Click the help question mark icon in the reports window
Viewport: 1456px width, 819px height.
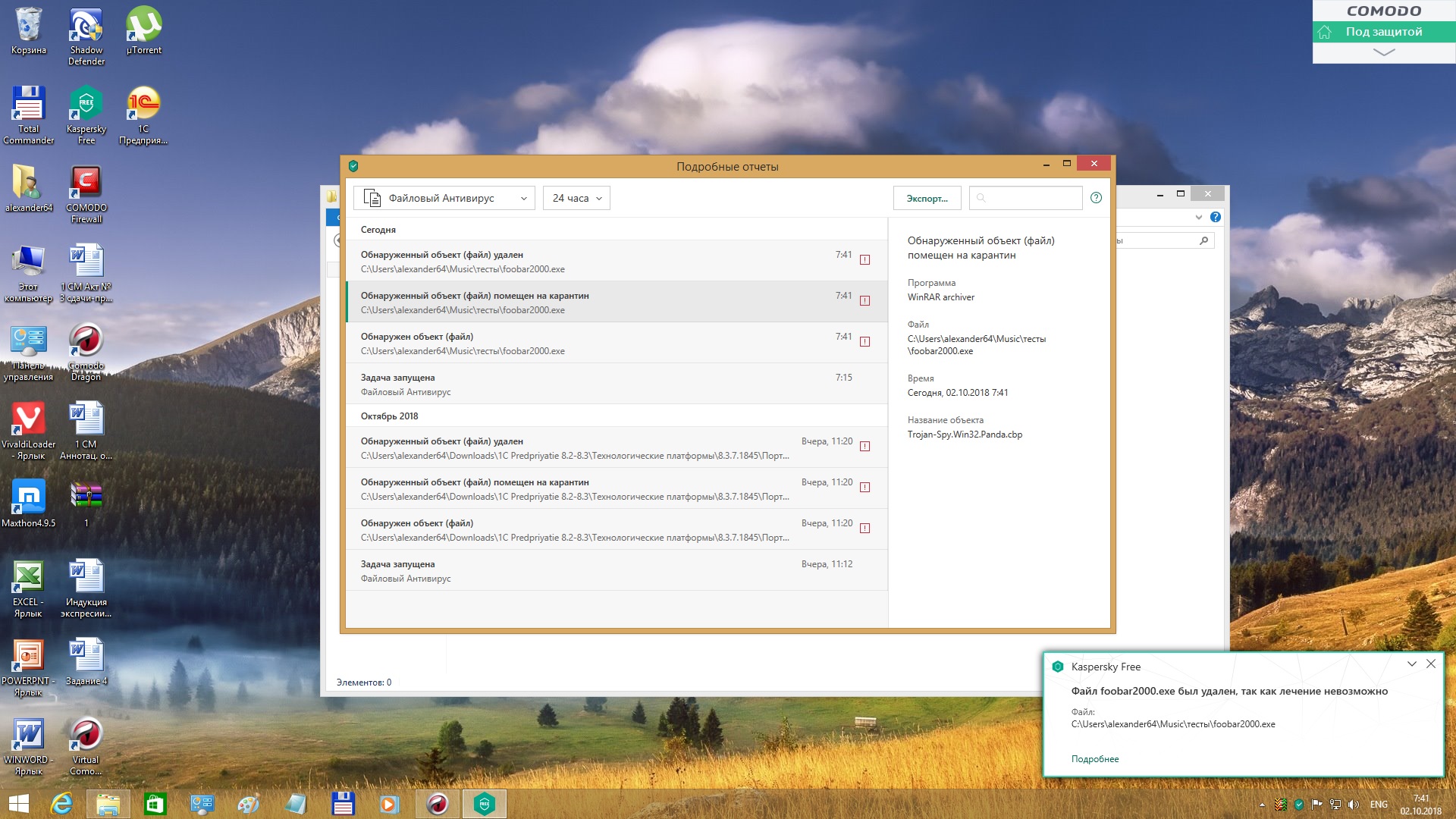pos(1096,198)
